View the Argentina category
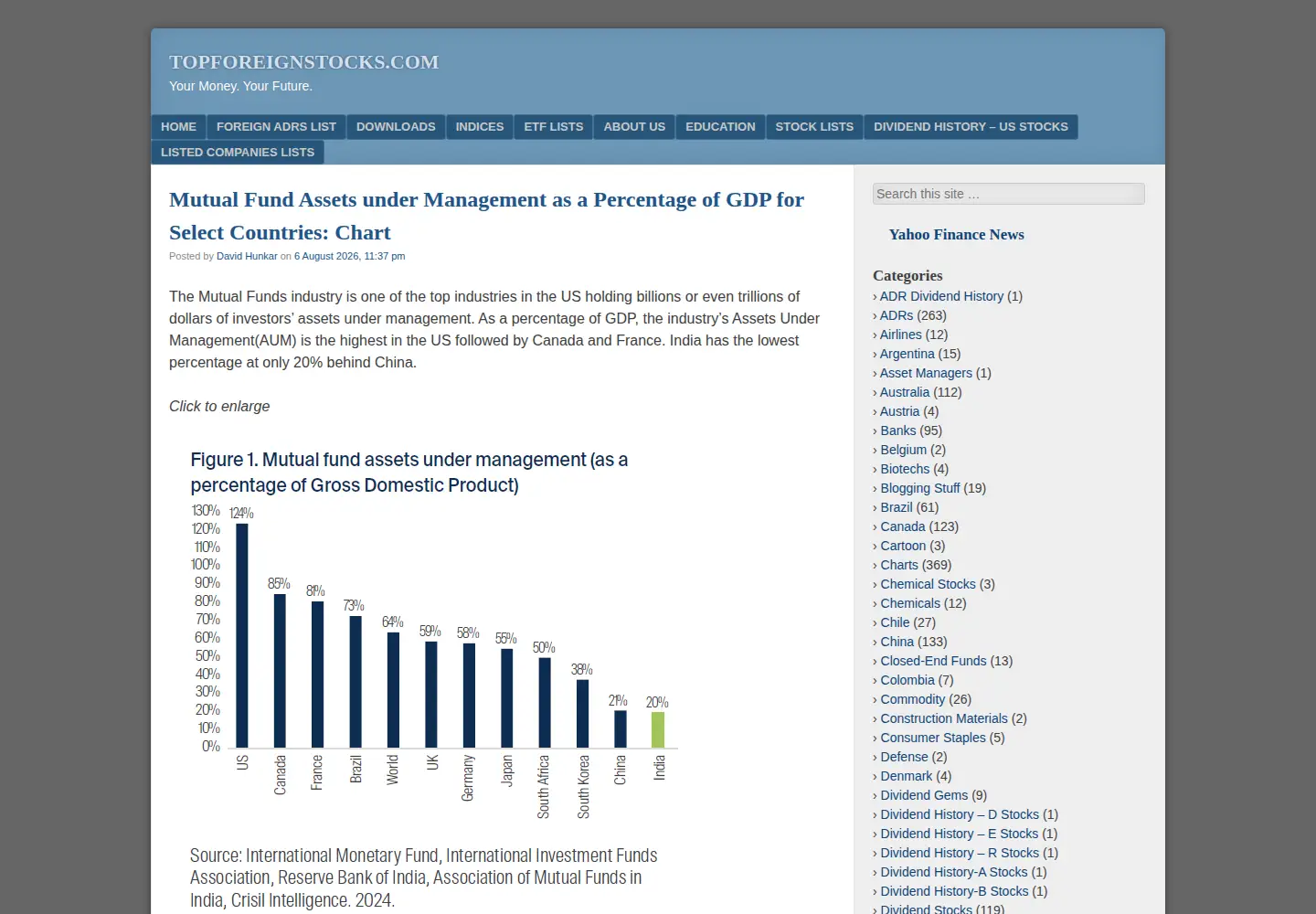 (907, 354)
